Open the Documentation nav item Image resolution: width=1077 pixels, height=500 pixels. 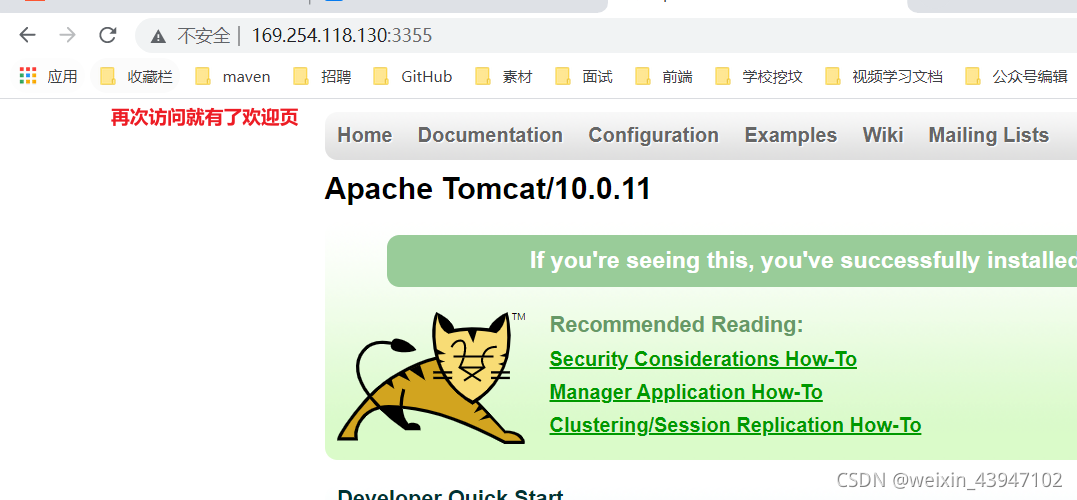point(490,135)
